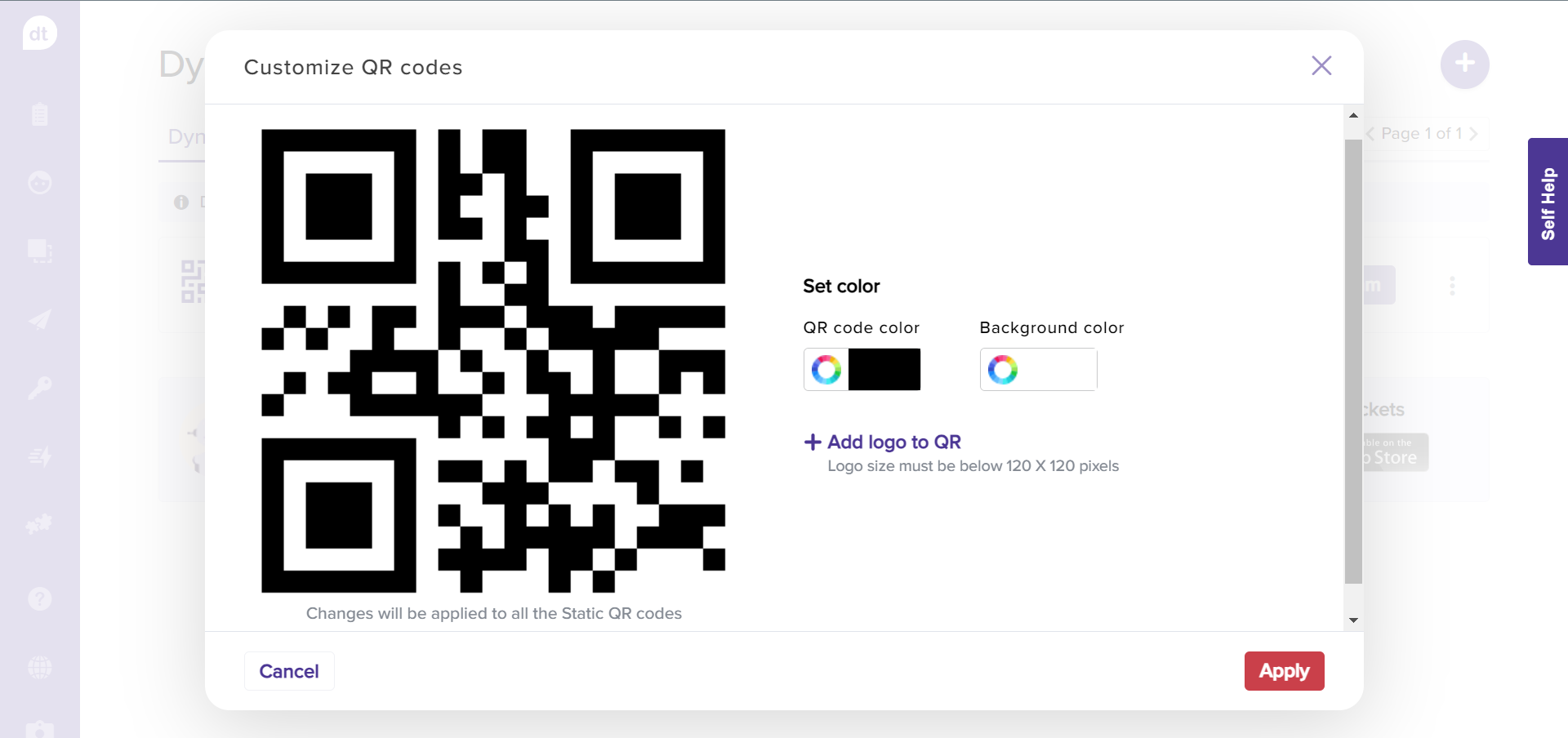The height and width of the screenshot is (738, 1568).
Task: Click the globe icon in the sidebar
Action: coord(39,668)
